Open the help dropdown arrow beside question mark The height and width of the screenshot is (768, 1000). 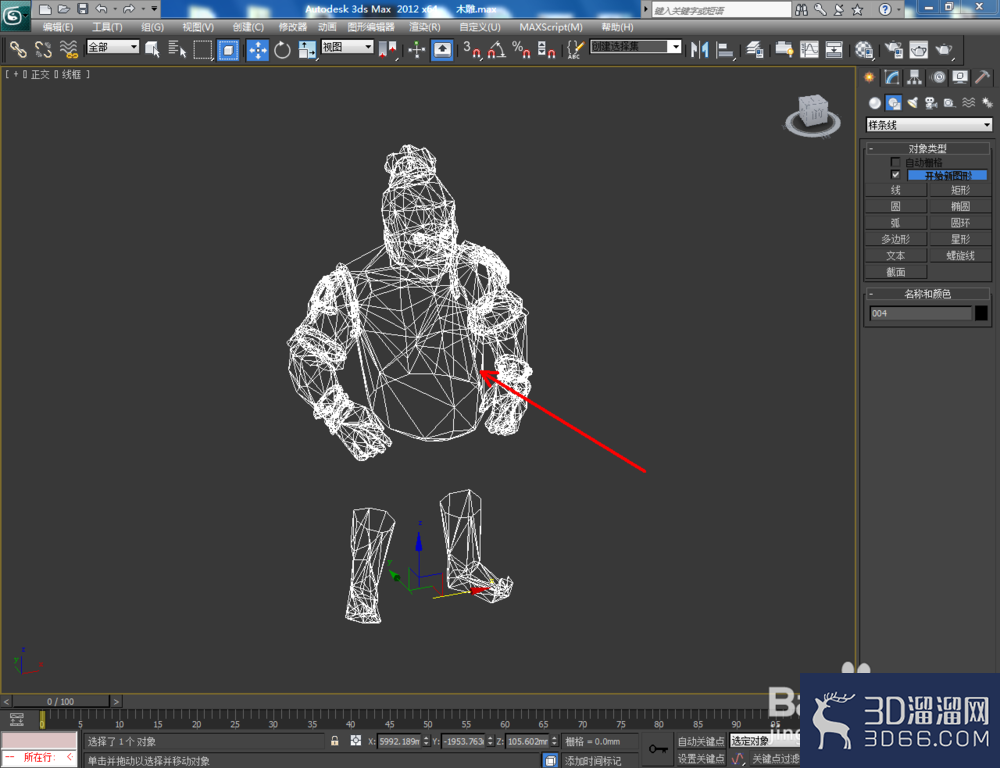pyautogui.click(x=899, y=10)
